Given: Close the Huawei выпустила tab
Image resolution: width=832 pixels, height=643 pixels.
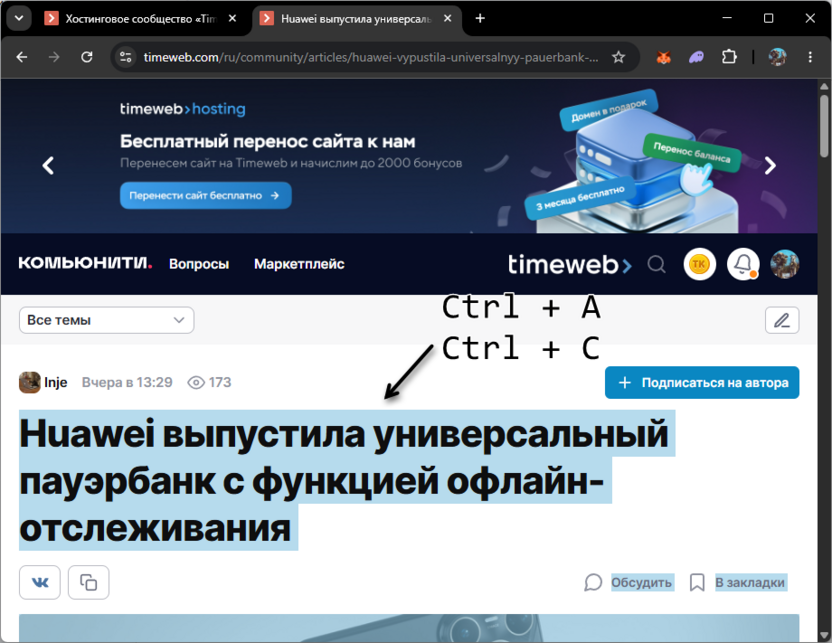Looking at the screenshot, I should [447, 19].
